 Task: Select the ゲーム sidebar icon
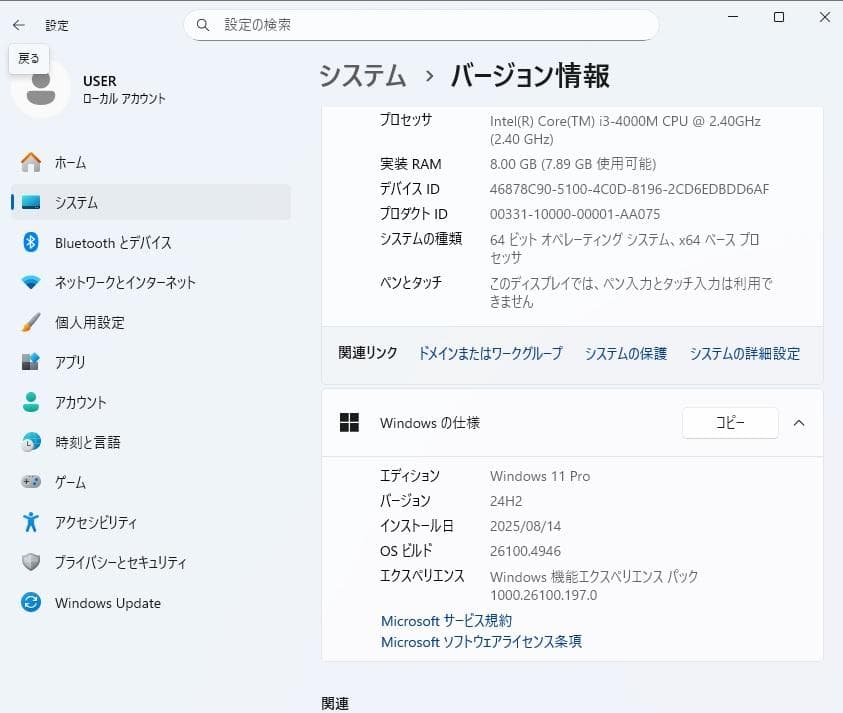click(65, 482)
